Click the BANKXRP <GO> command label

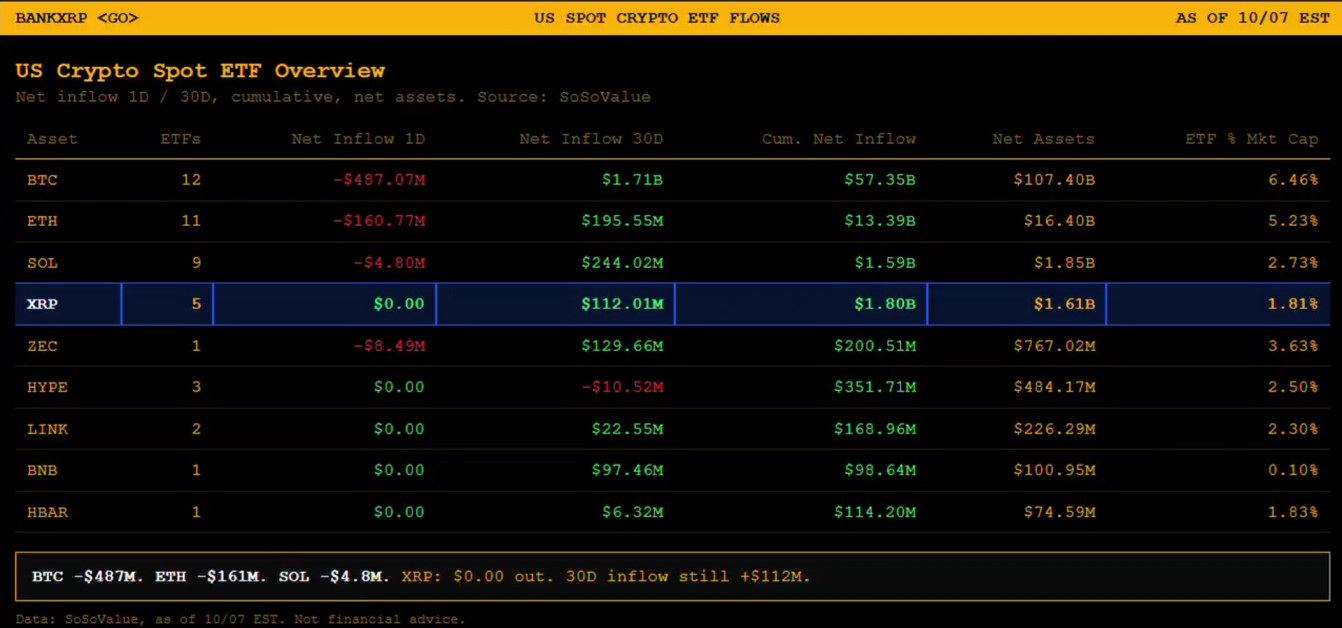point(77,18)
